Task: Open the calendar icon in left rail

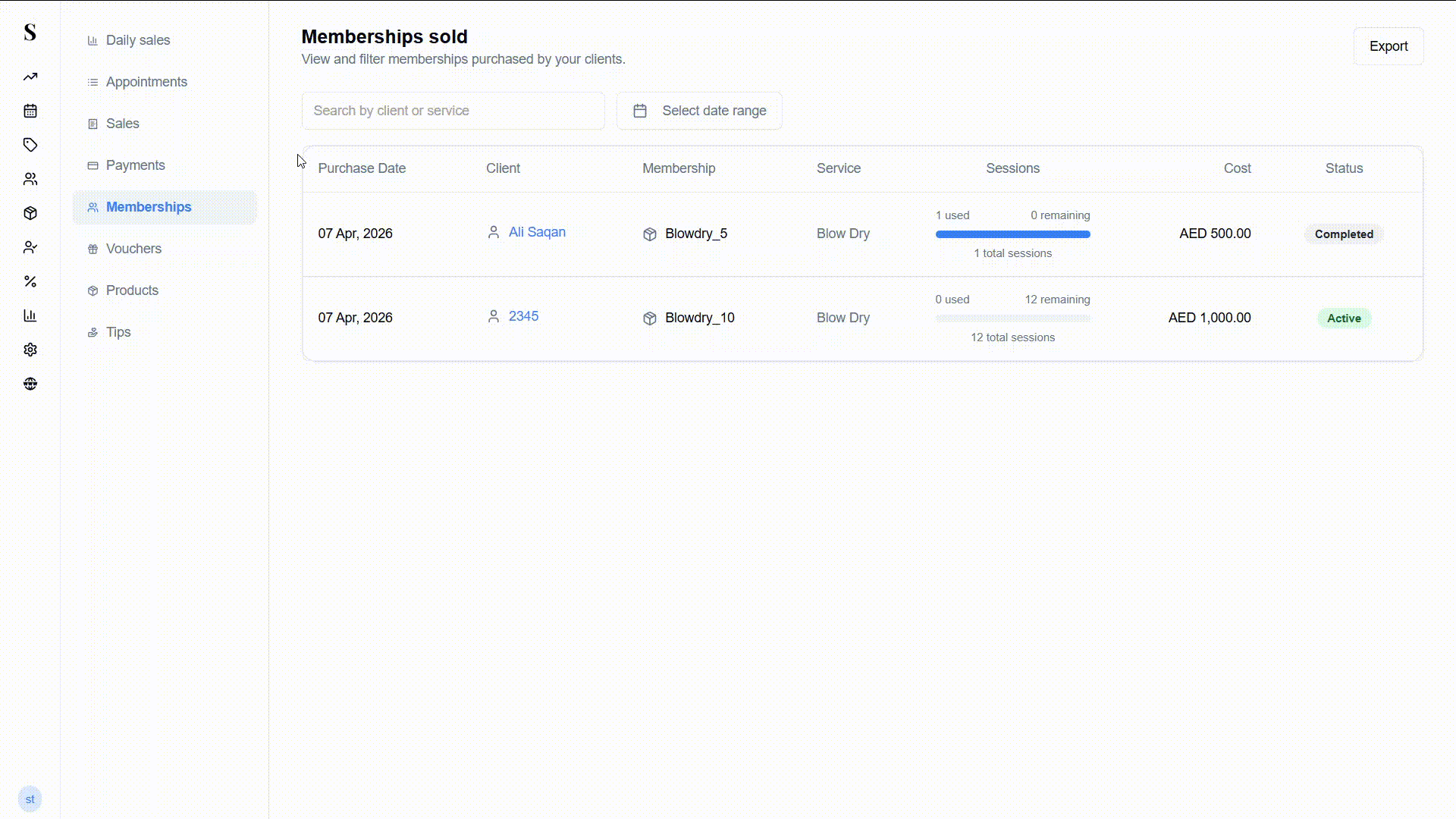Action: coord(30,111)
